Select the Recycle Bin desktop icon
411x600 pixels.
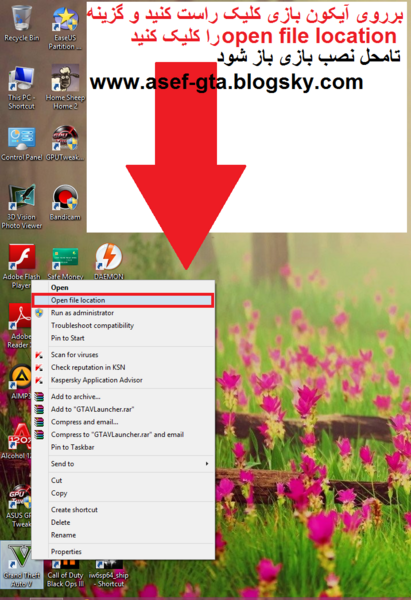(x=21, y=24)
